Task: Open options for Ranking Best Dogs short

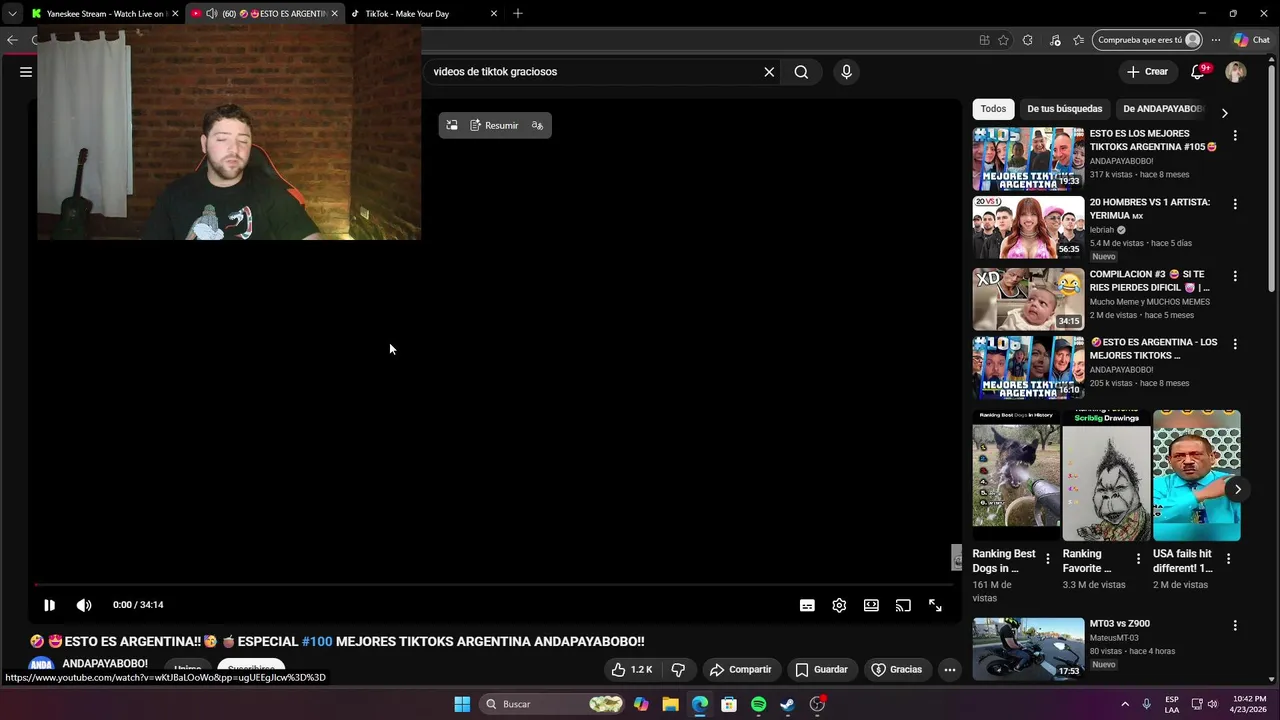Action: tap(1048, 559)
